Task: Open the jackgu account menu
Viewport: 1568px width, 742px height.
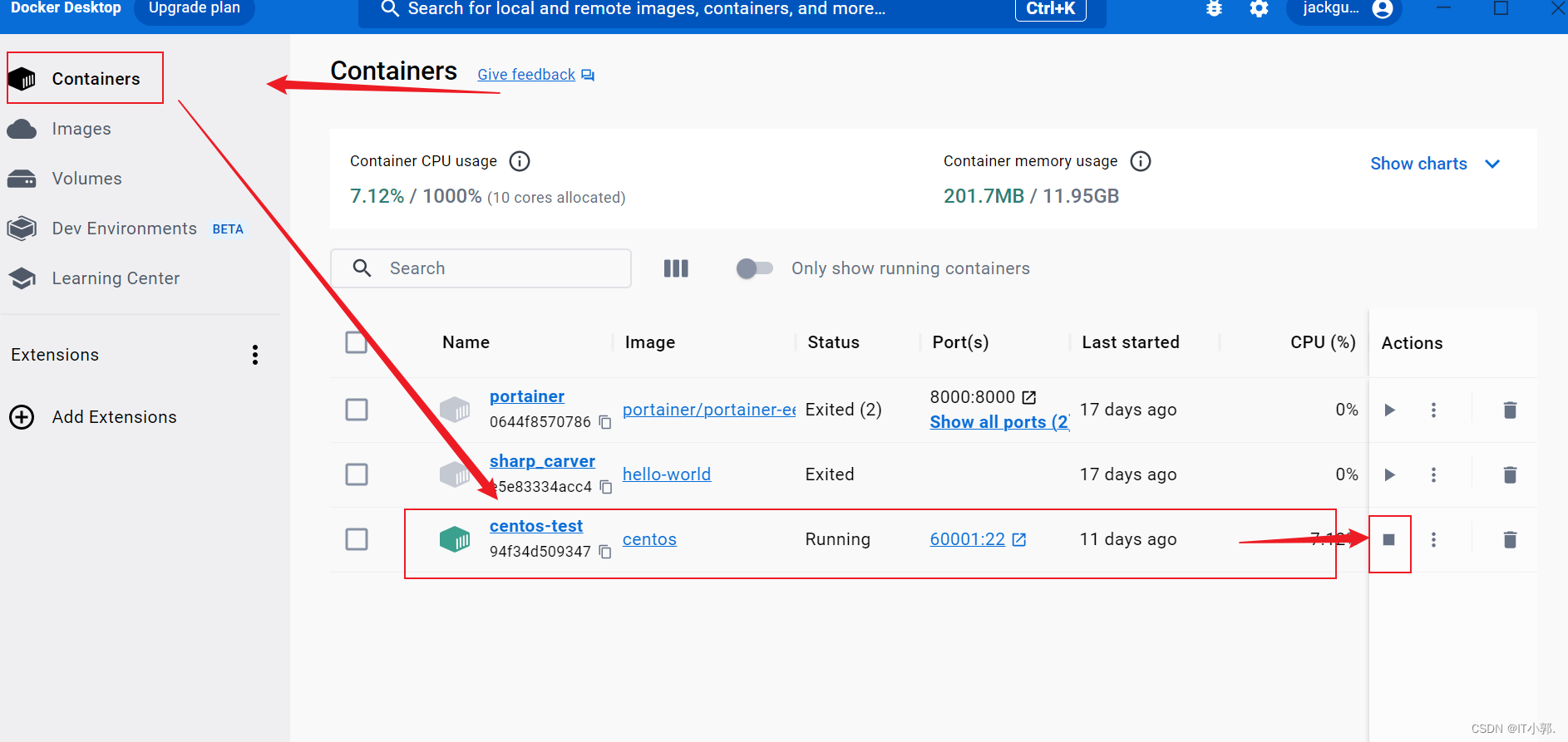Action: pos(1344,9)
